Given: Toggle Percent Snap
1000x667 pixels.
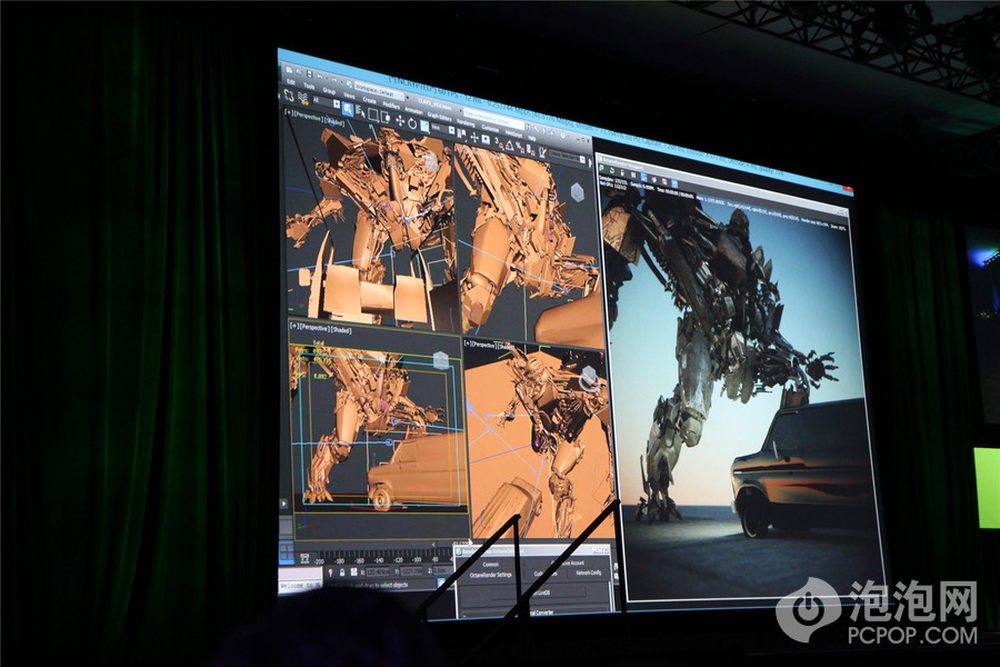Looking at the screenshot, I should click(x=520, y=148).
